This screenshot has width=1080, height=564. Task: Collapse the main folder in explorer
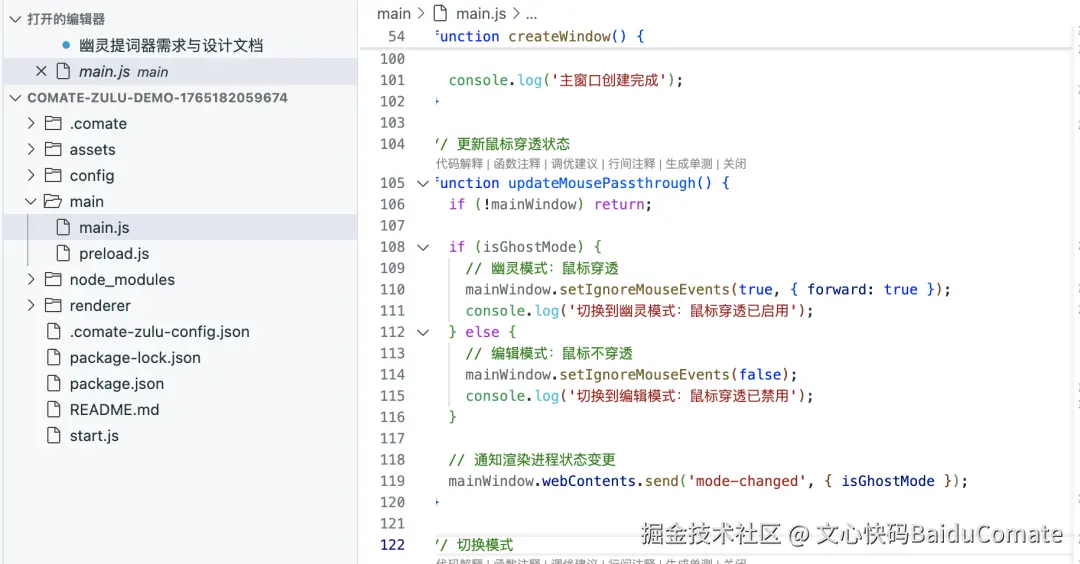tap(32, 202)
